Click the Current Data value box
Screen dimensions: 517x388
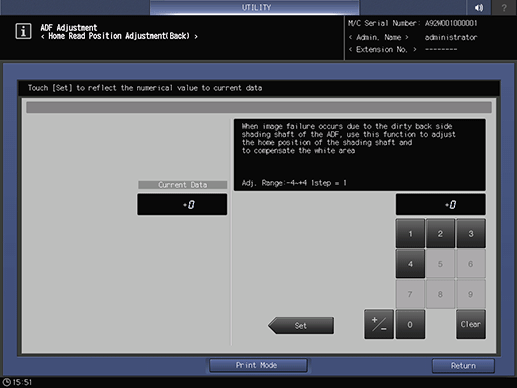point(182,204)
